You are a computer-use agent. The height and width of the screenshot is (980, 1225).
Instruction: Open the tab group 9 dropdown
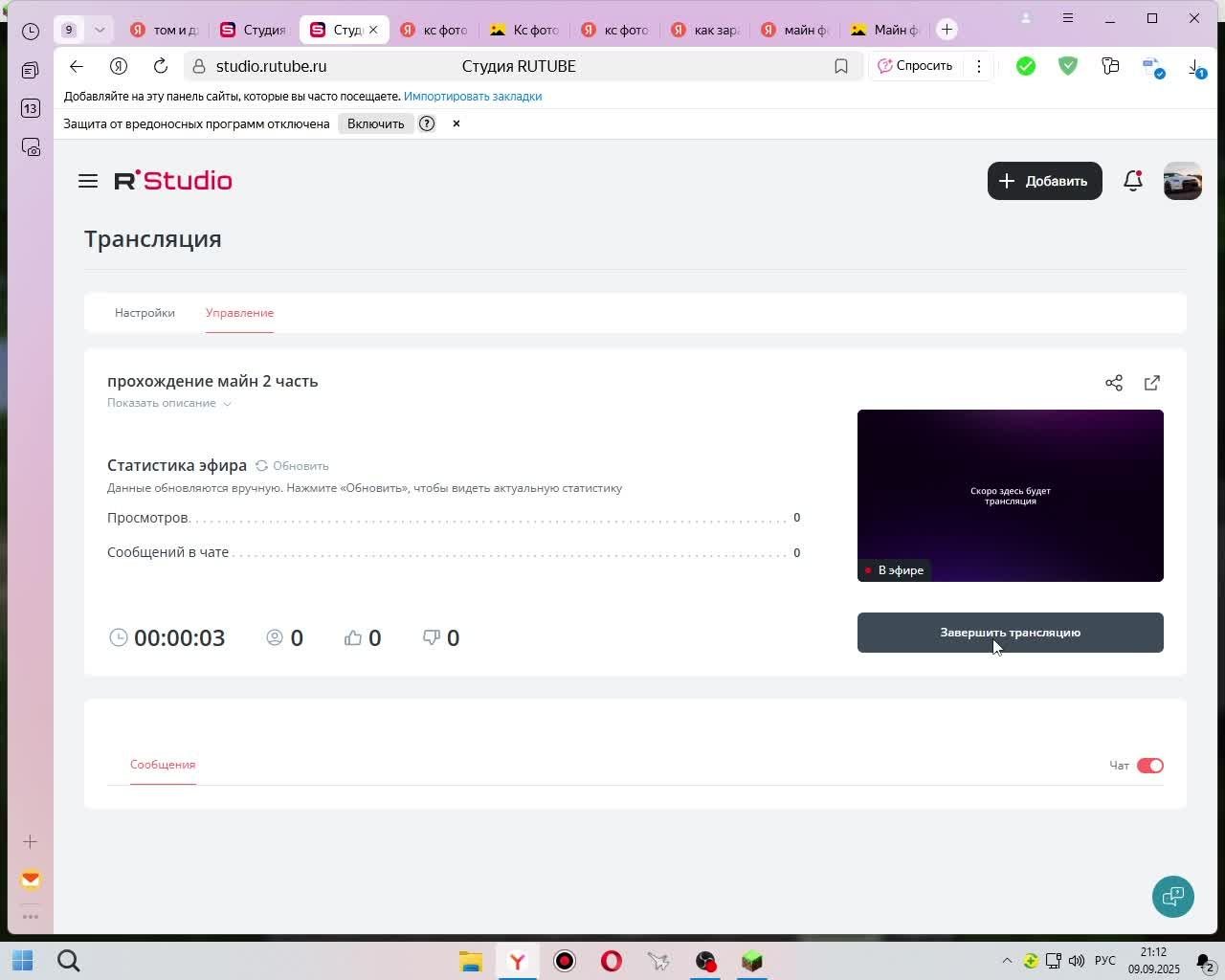coord(100,30)
